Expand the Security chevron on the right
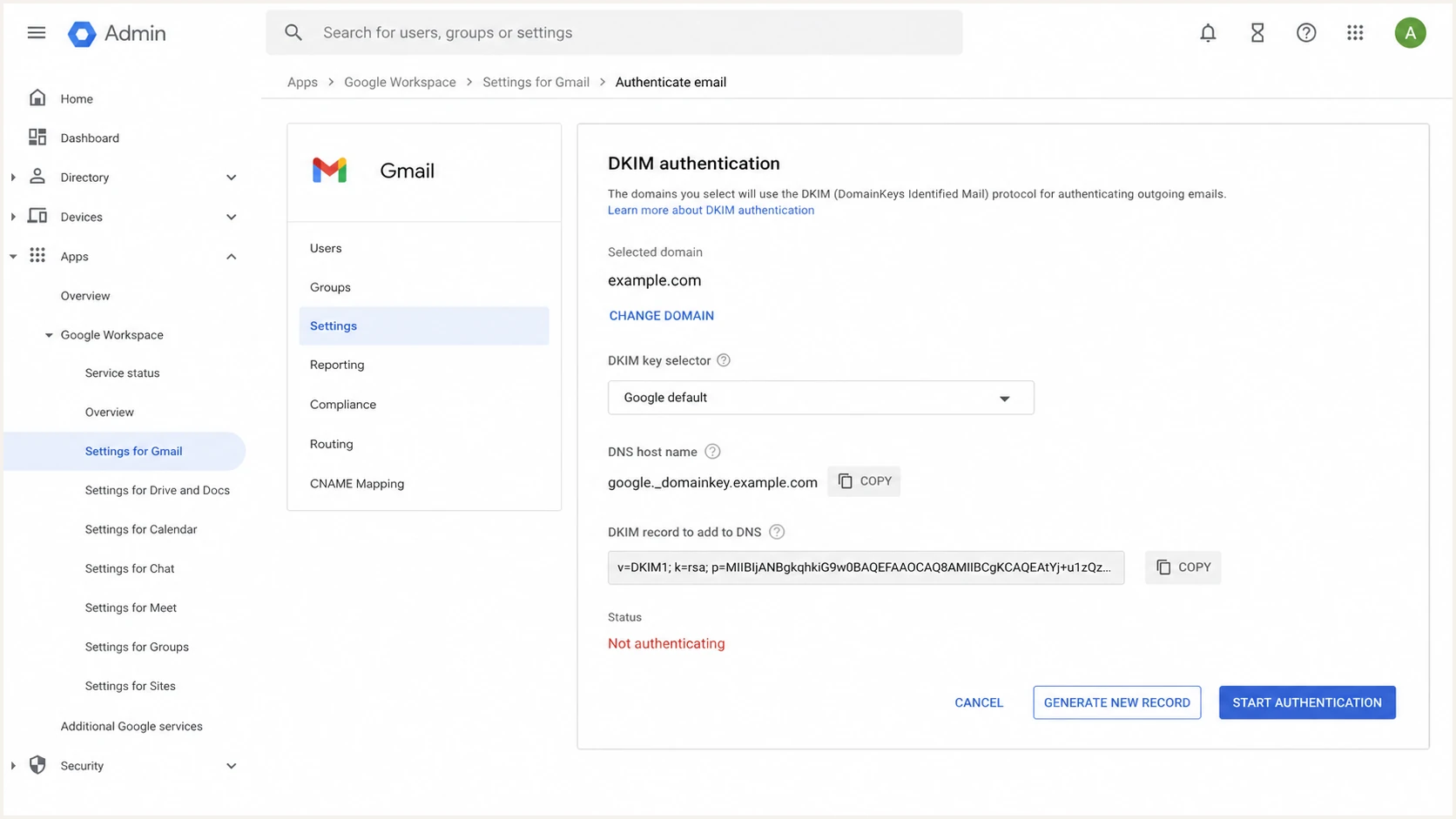The width and height of the screenshot is (1456, 819). point(232,766)
